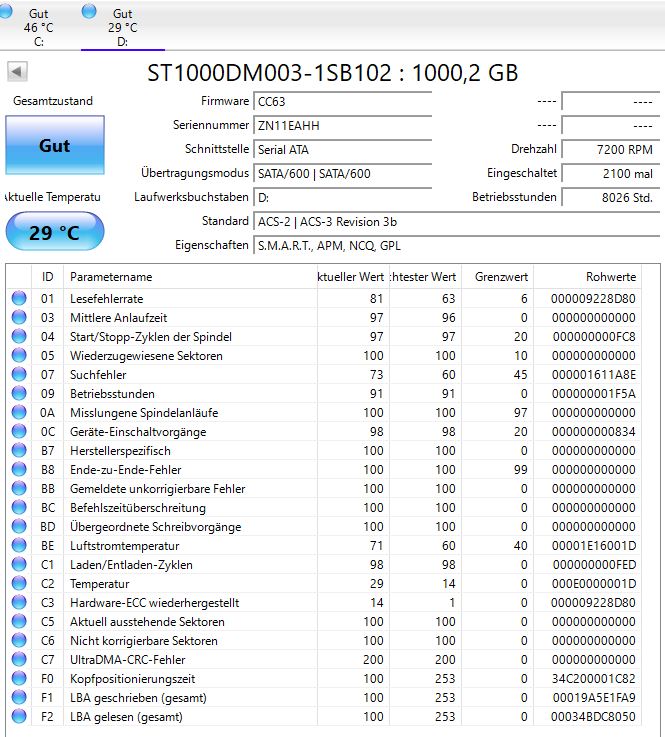The width and height of the screenshot is (665, 737).
Task: Click status icon of Hardware-ECC wiederhergestellt row
Action: [19, 603]
